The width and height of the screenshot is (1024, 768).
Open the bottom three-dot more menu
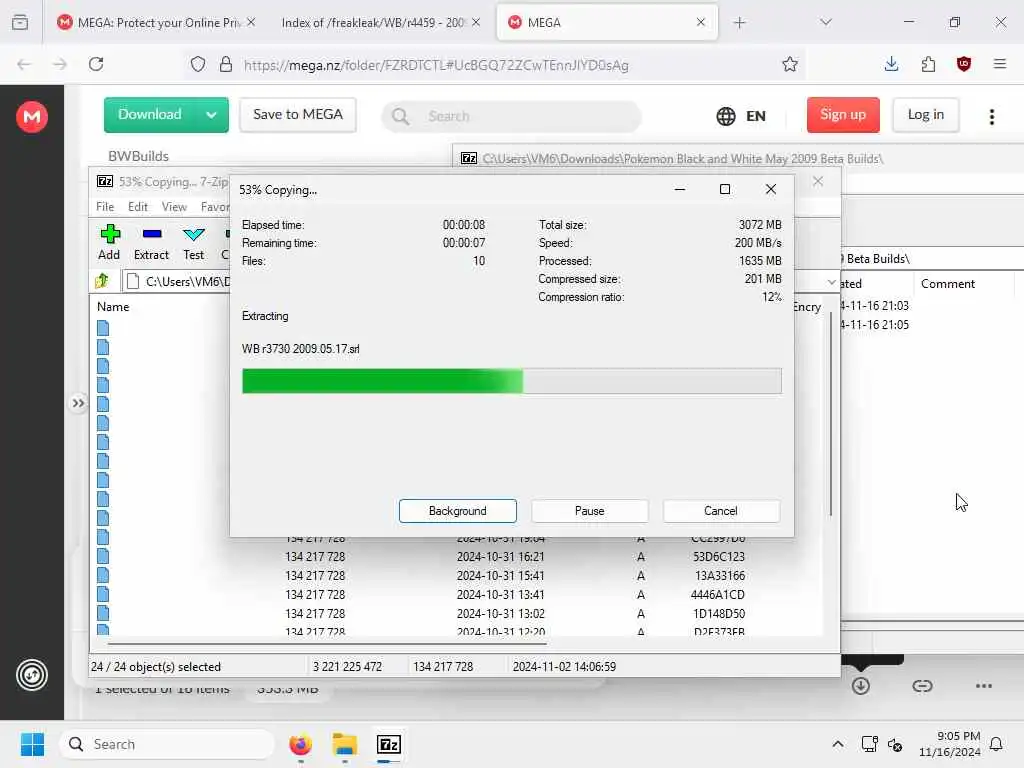(984, 686)
